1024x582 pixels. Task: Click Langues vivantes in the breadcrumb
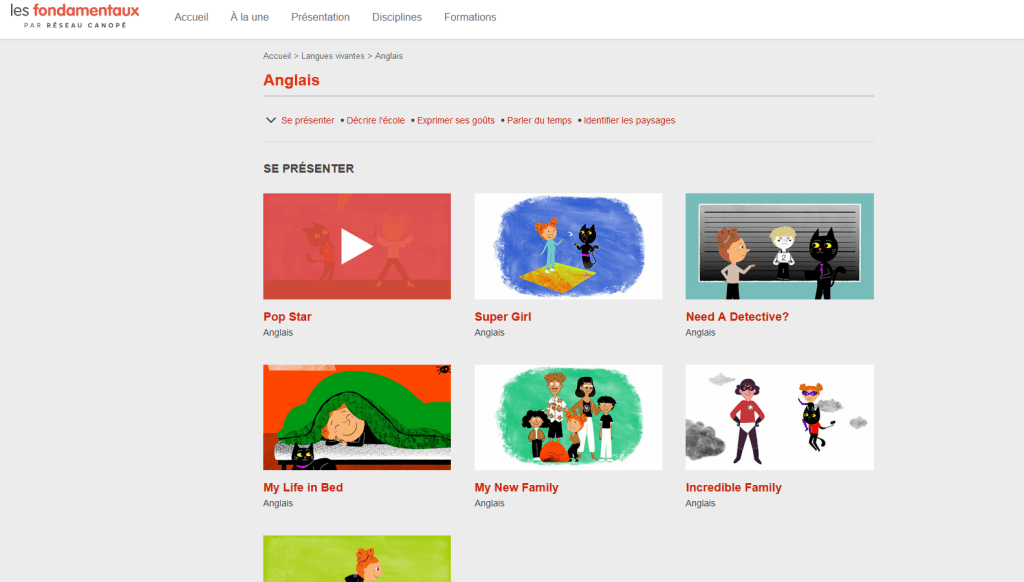point(333,56)
